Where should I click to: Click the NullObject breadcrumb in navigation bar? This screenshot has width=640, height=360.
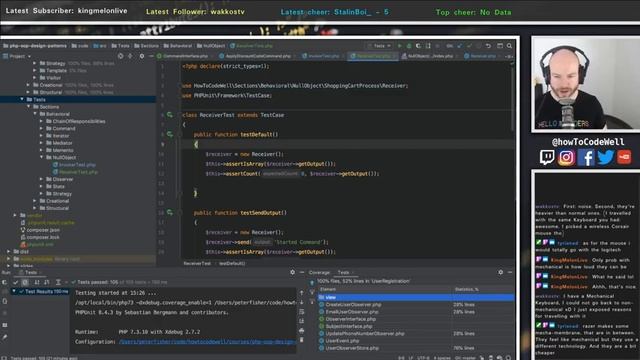click(x=211, y=46)
